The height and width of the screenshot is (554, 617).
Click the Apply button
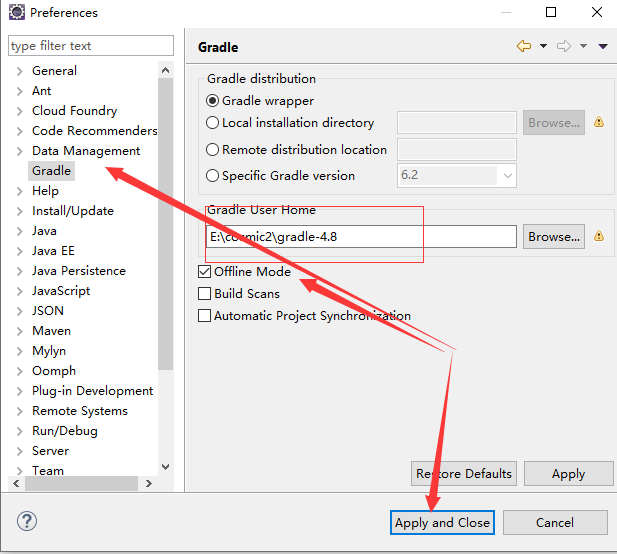click(x=569, y=473)
